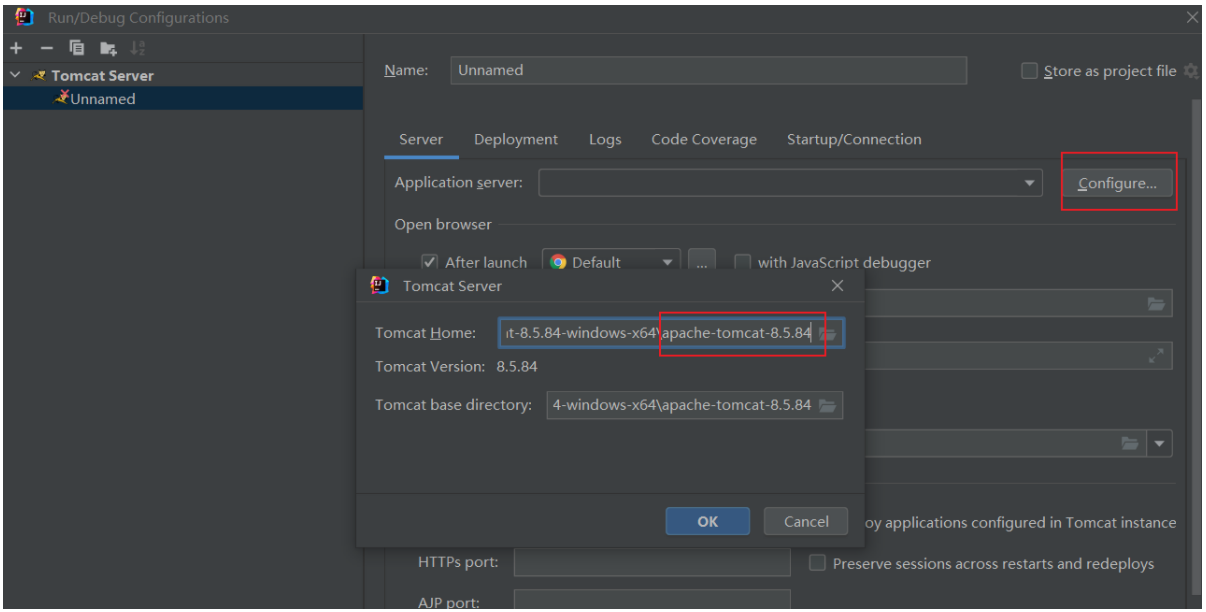Click the Tomcat Server tree item label
Viewport: 1206px width, 612px height.
point(102,75)
